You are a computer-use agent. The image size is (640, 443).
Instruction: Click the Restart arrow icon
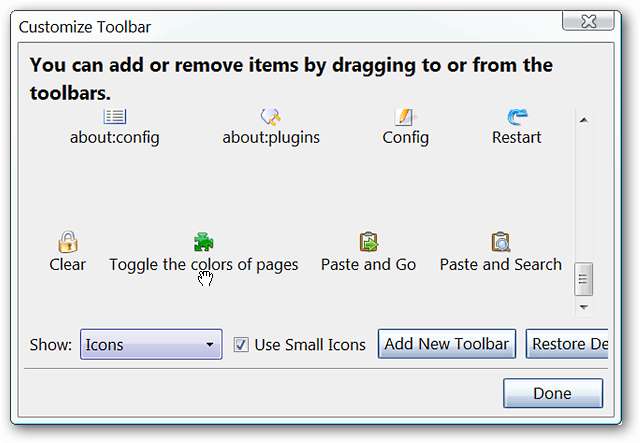(x=516, y=117)
